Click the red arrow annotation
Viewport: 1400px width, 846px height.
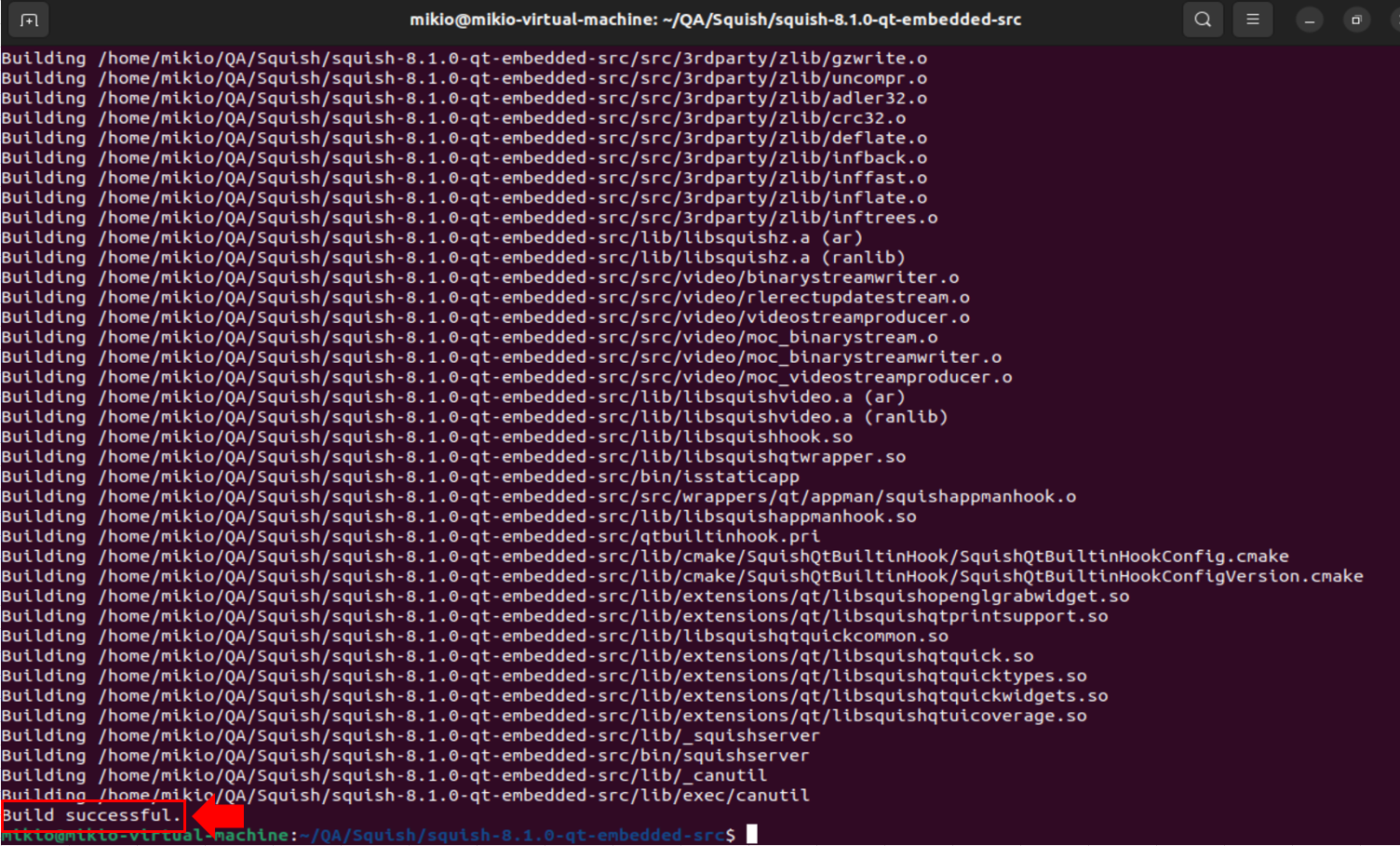click(x=218, y=816)
